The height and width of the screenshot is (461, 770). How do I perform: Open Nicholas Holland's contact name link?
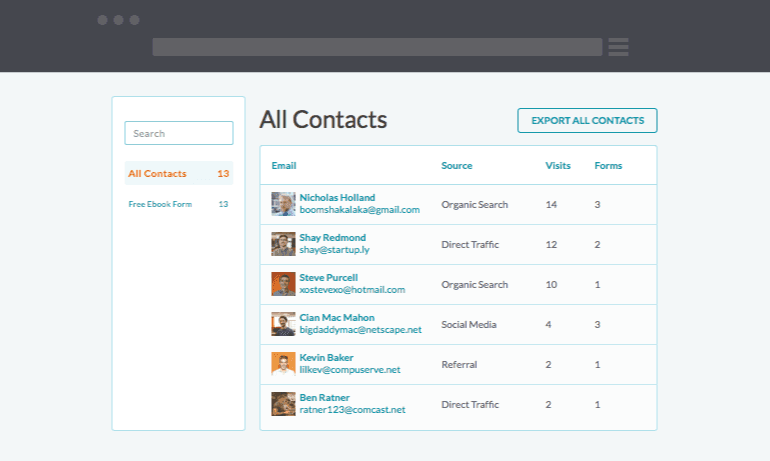tap(337, 198)
